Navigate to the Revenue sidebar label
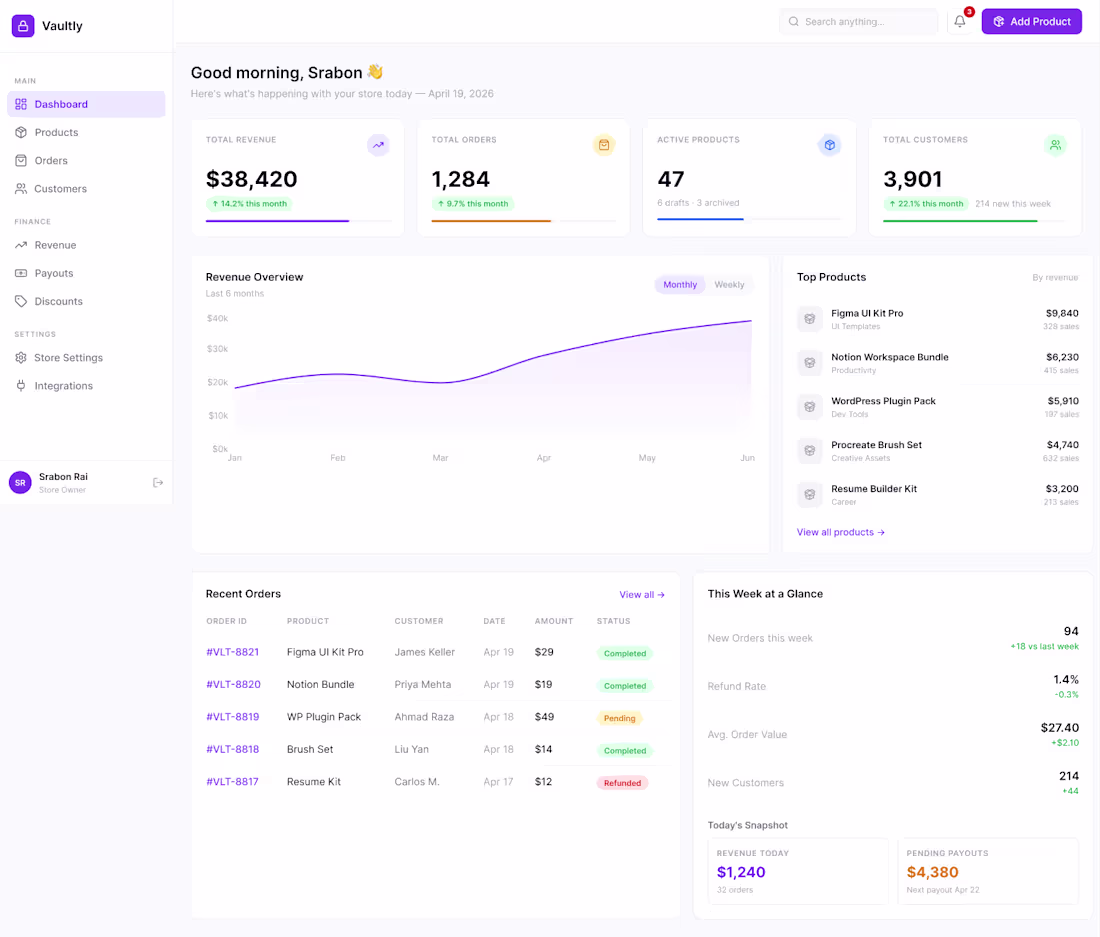 (55, 245)
